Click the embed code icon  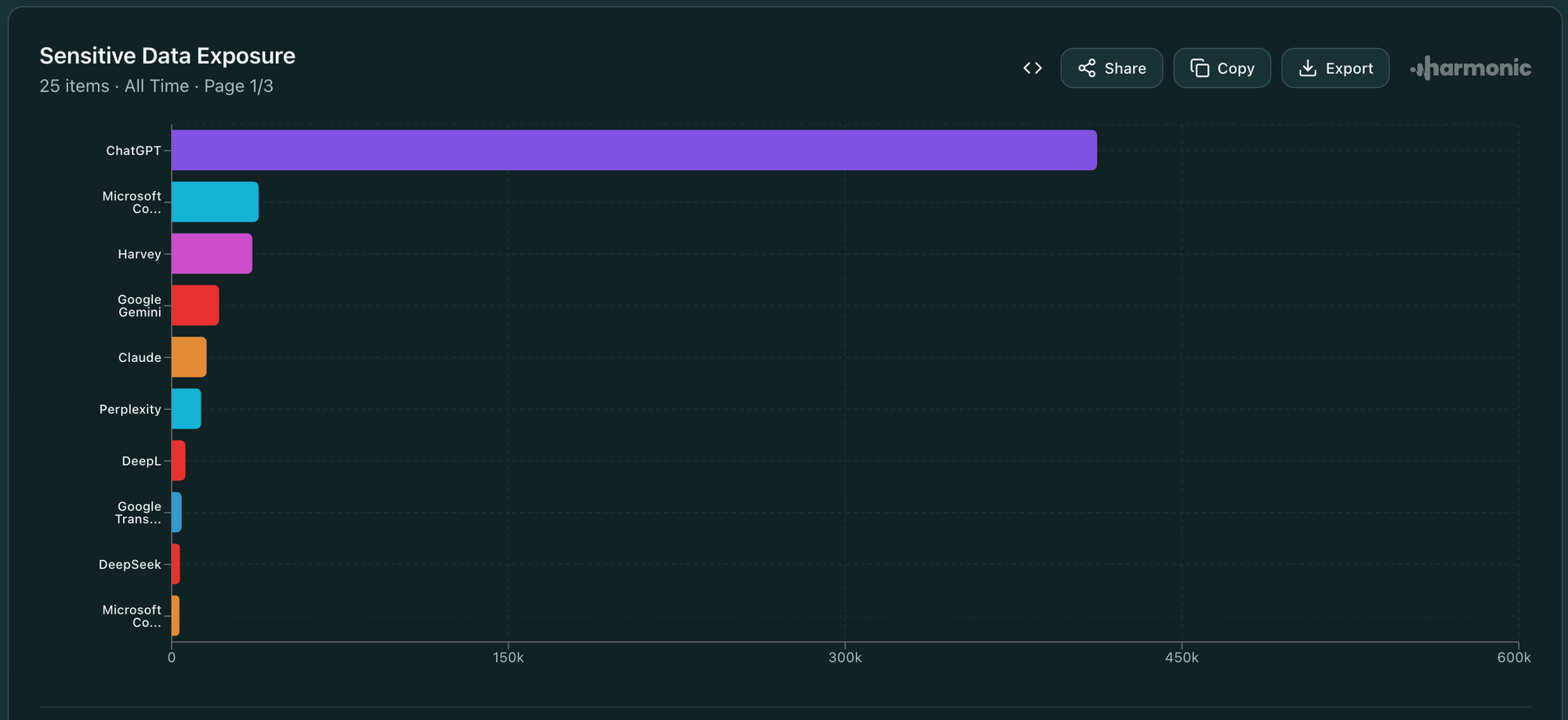point(1033,68)
